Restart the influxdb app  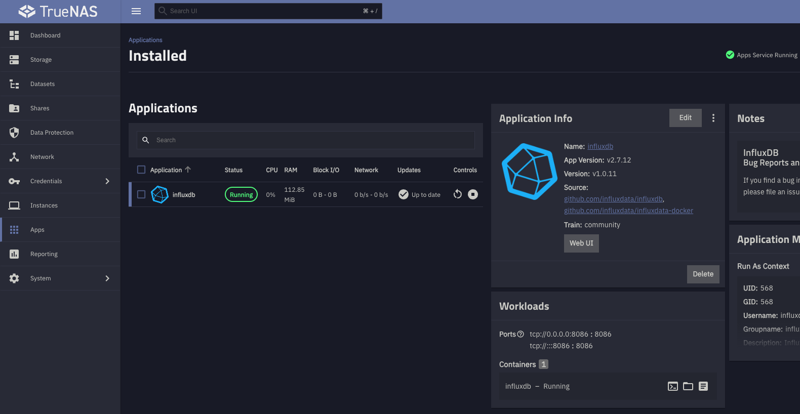458,194
